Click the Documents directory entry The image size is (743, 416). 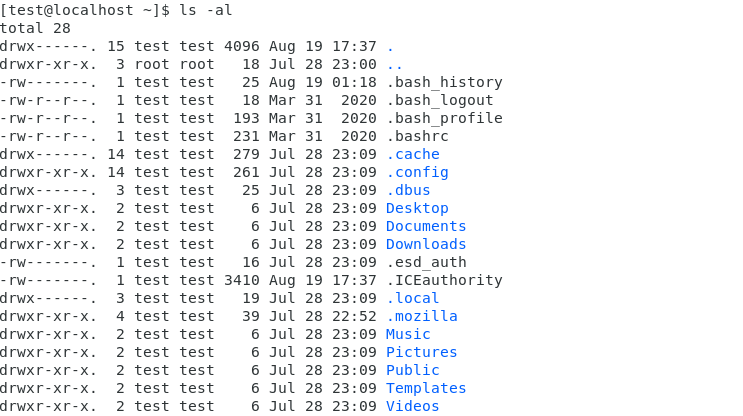[426, 226]
